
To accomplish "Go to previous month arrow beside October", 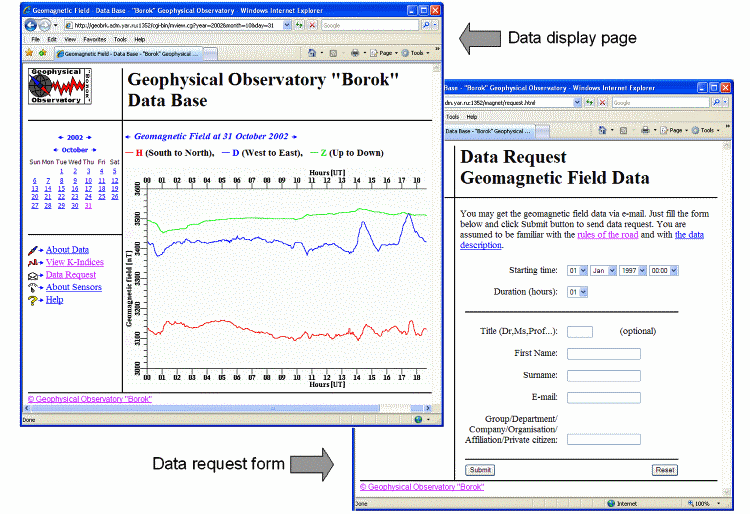I will (x=55, y=150).
